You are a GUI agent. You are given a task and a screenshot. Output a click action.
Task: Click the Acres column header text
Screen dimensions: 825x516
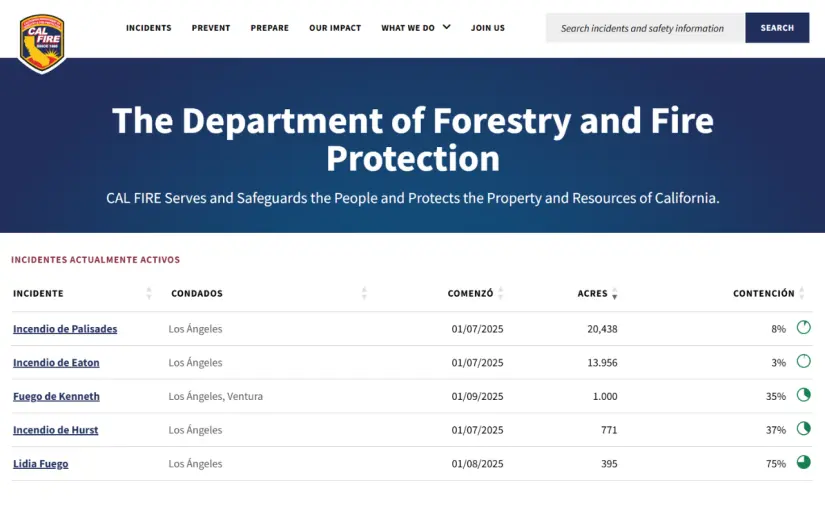pyautogui.click(x=592, y=294)
